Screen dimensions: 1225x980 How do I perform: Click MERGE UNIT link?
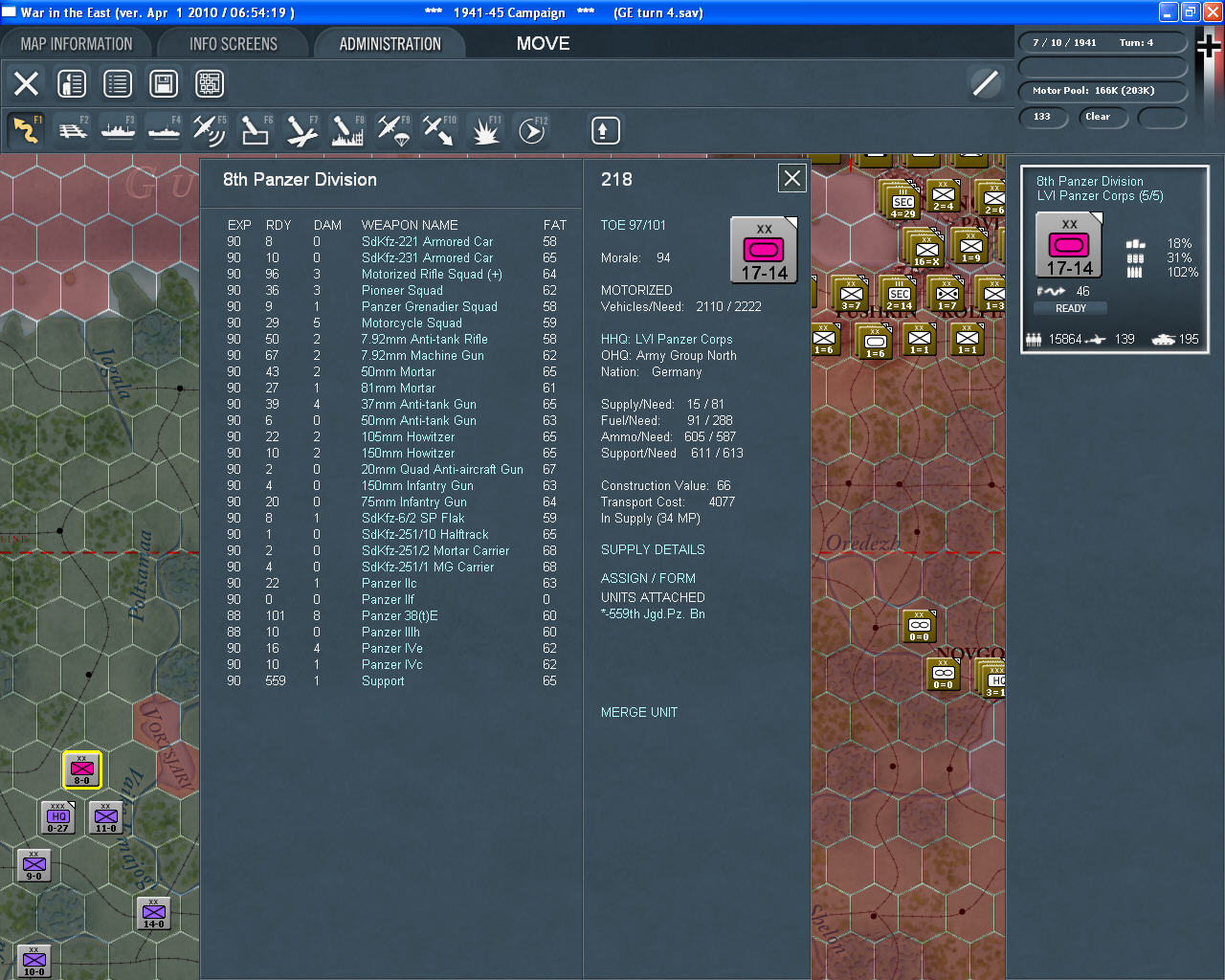coord(639,712)
